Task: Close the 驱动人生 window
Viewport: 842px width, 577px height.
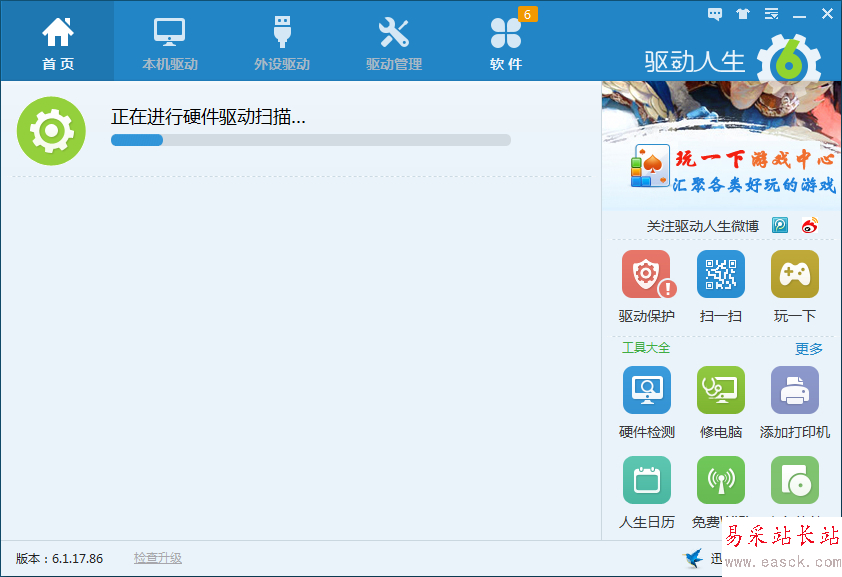Action: (x=828, y=14)
